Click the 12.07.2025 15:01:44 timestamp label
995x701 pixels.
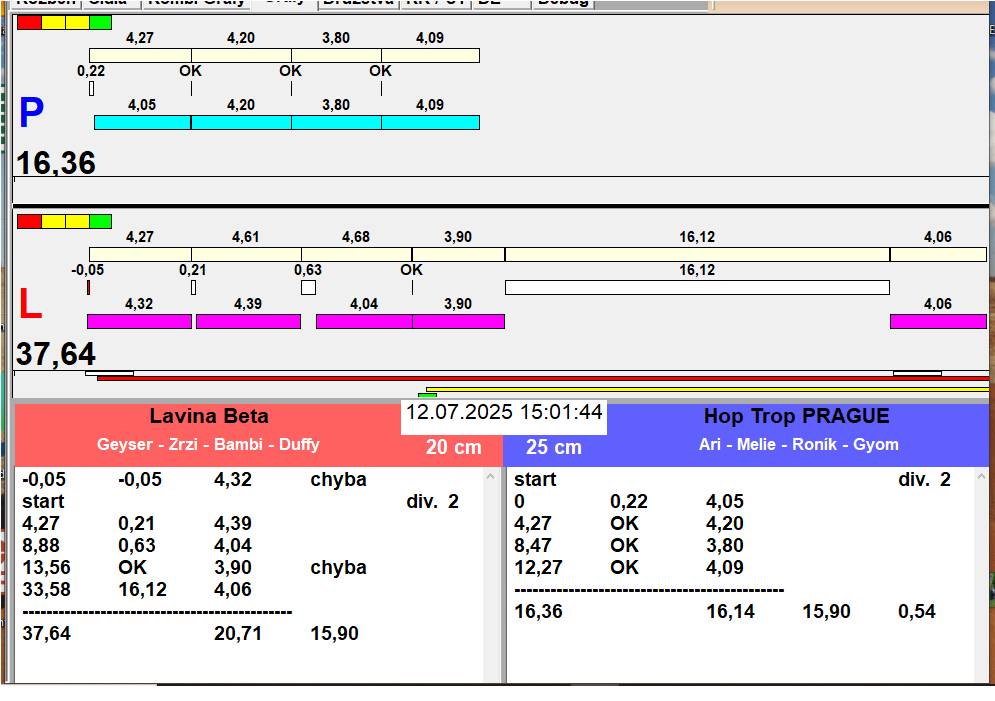click(x=504, y=412)
